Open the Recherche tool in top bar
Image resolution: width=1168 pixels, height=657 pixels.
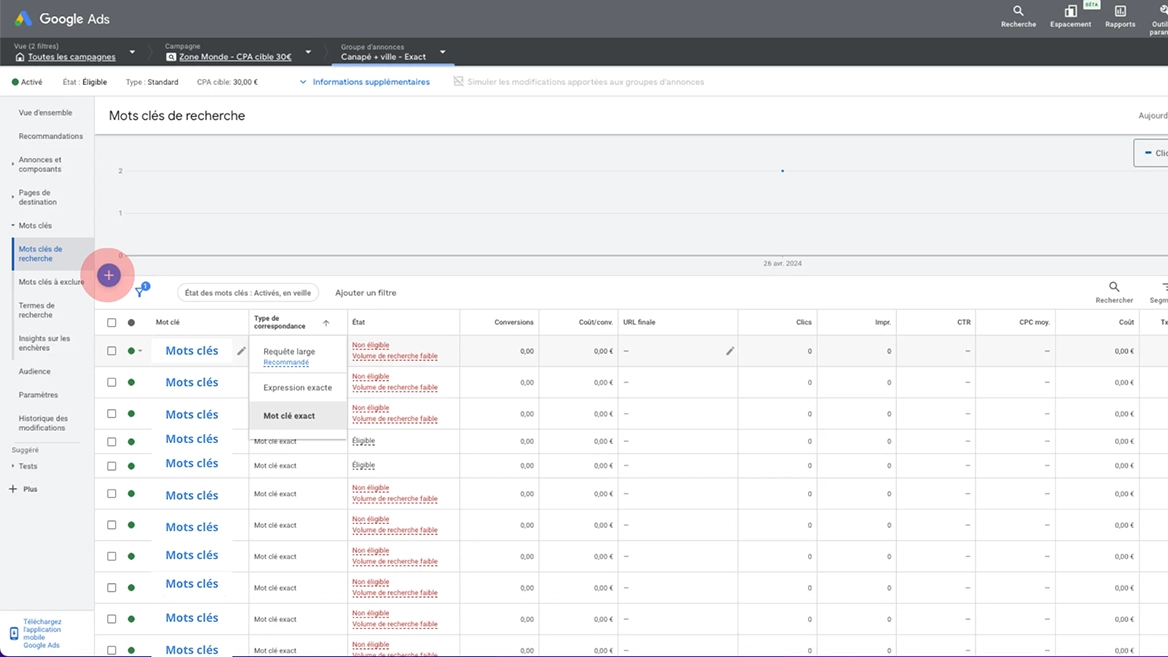[1018, 16]
